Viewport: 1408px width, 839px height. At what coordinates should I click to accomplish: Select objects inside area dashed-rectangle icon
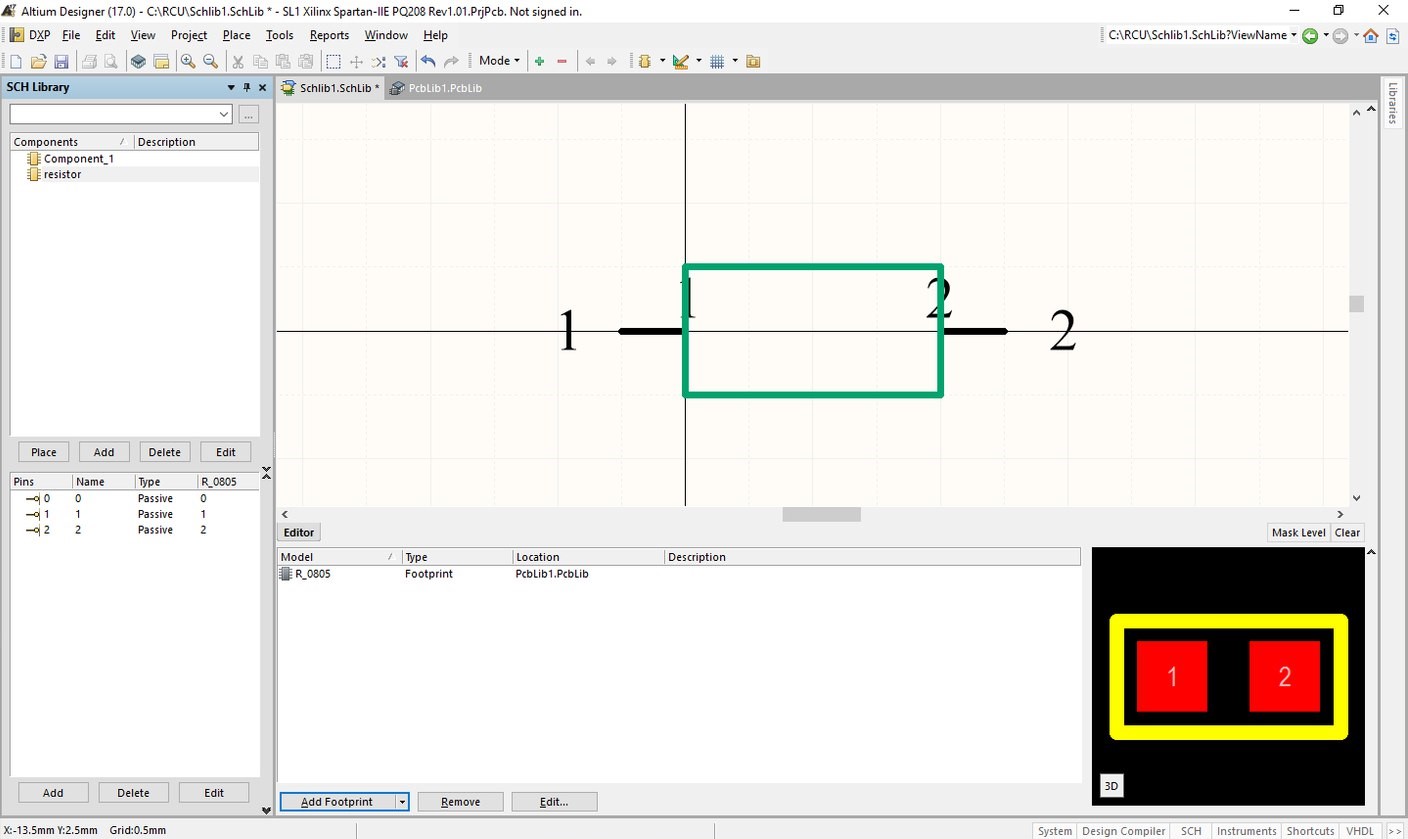click(x=334, y=61)
